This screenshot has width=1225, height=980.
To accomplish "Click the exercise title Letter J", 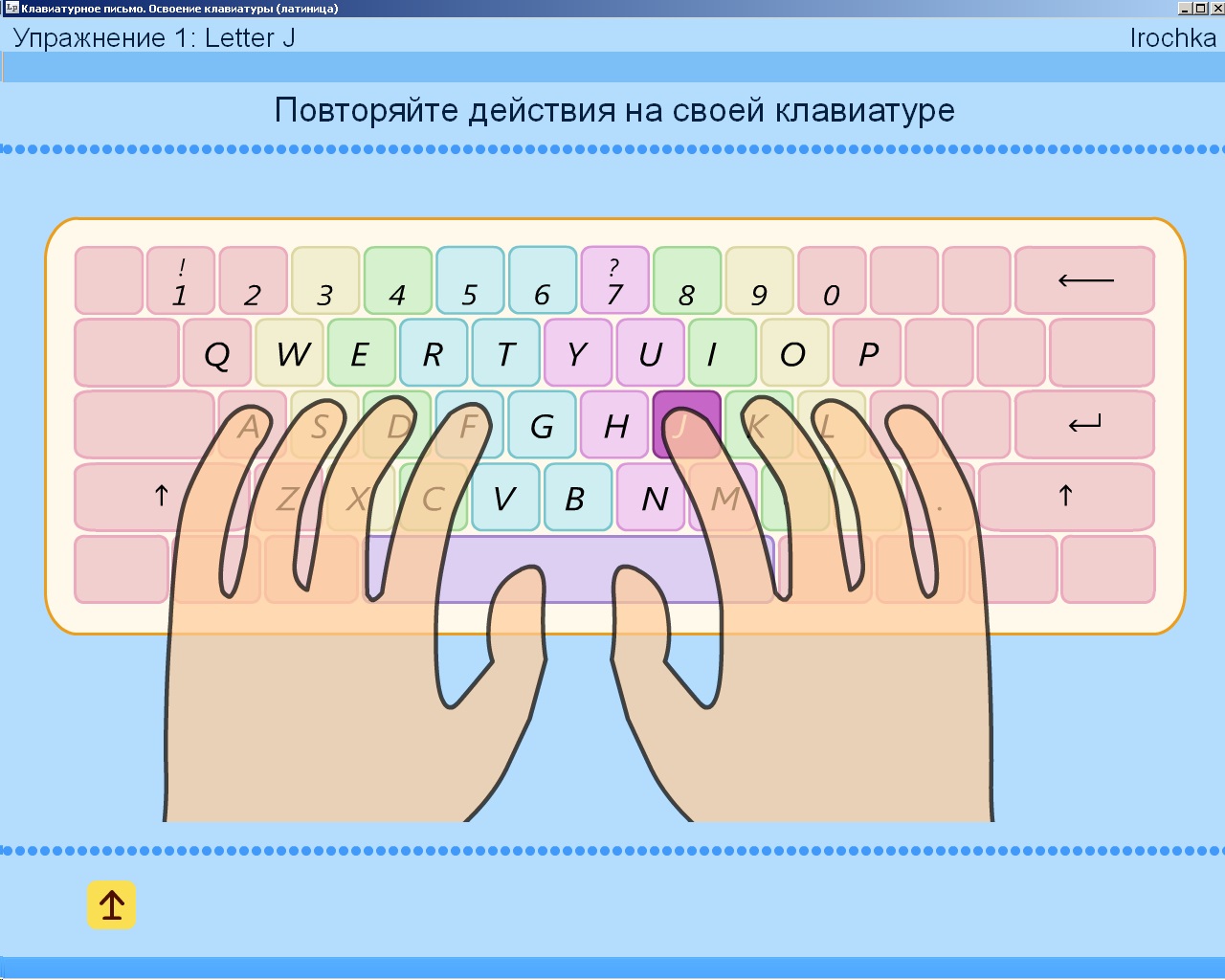I will pyautogui.click(x=154, y=38).
